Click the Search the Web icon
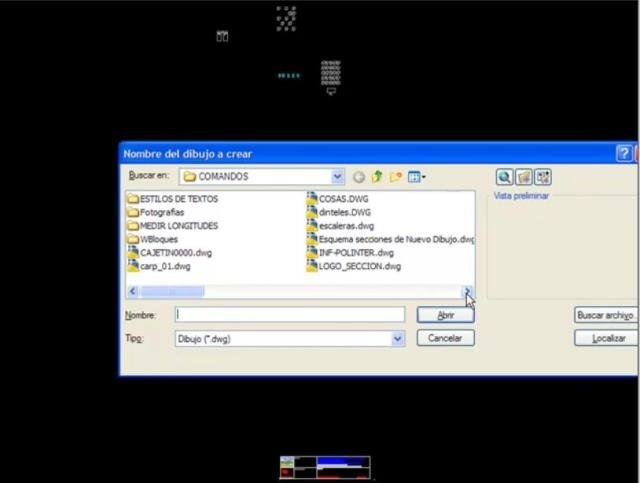 click(x=504, y=177)
